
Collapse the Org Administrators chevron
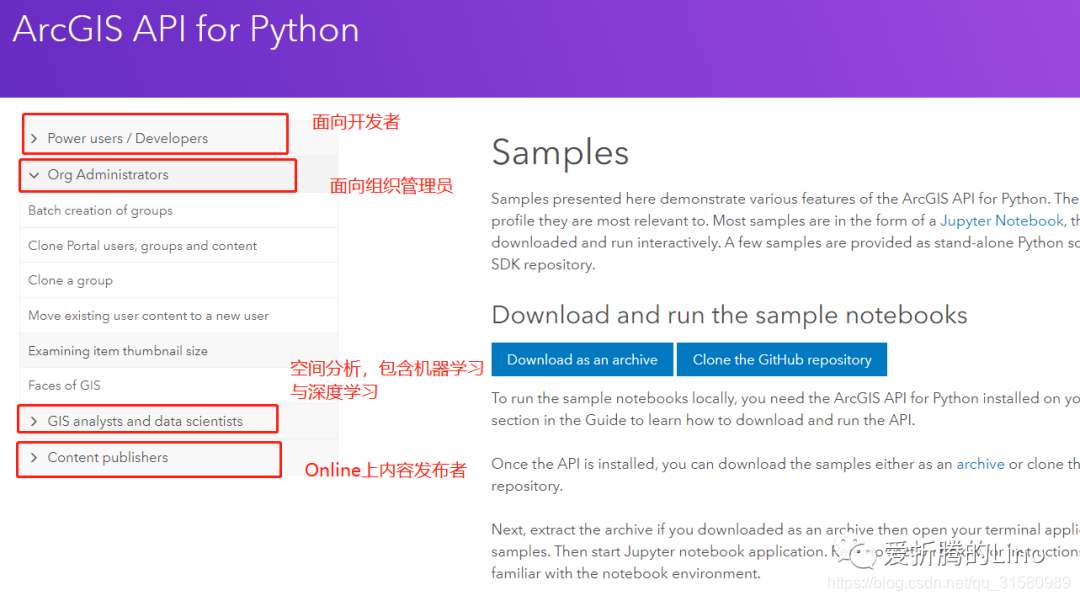coord(34,175)
